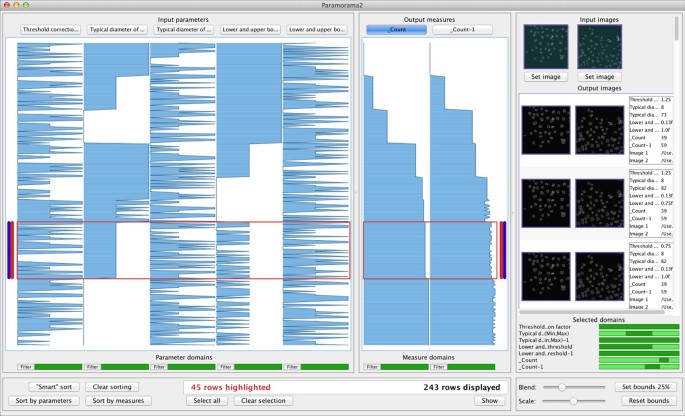Click the horizontal scrollbar below Output images

click(592, 312)
